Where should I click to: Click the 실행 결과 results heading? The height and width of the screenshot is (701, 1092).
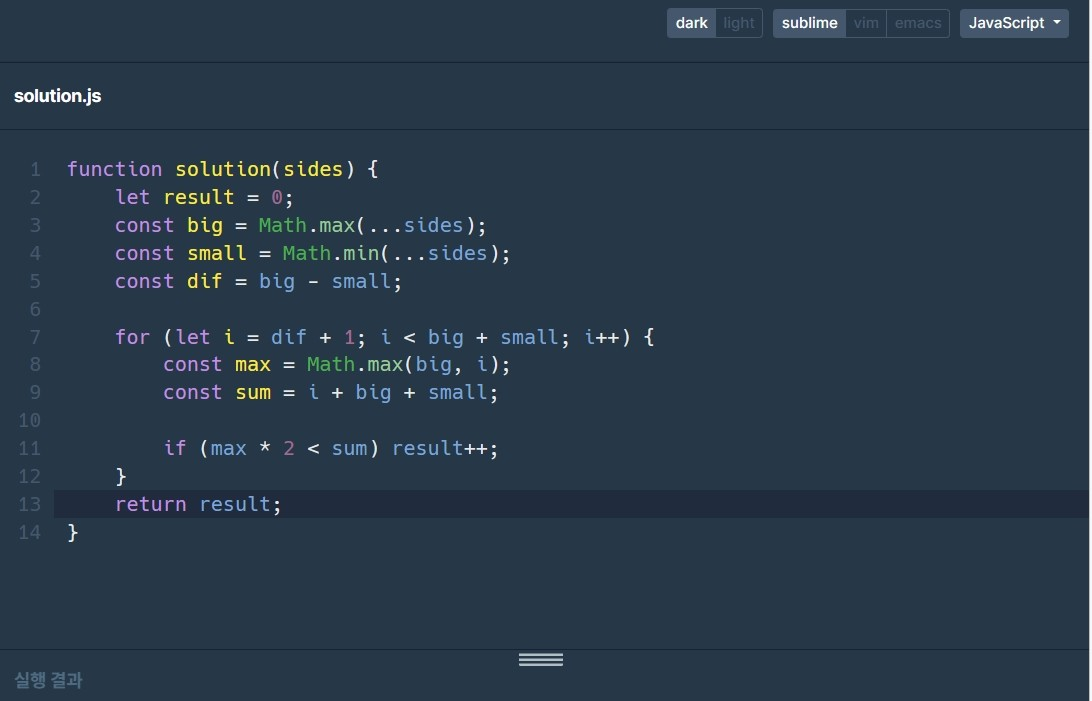(48, 680)
